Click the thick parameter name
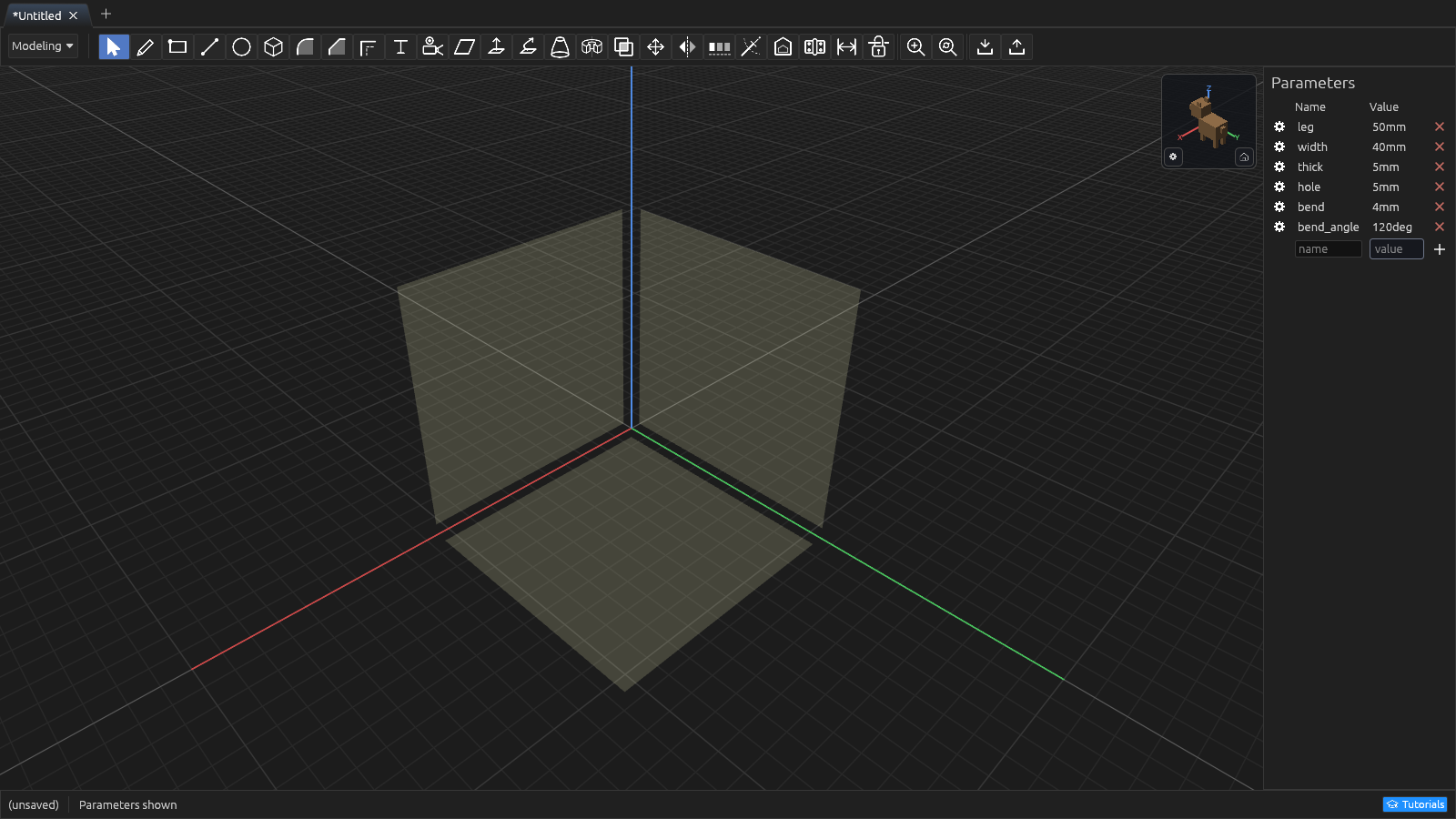1456x819 pixels. pos(1310,167)
